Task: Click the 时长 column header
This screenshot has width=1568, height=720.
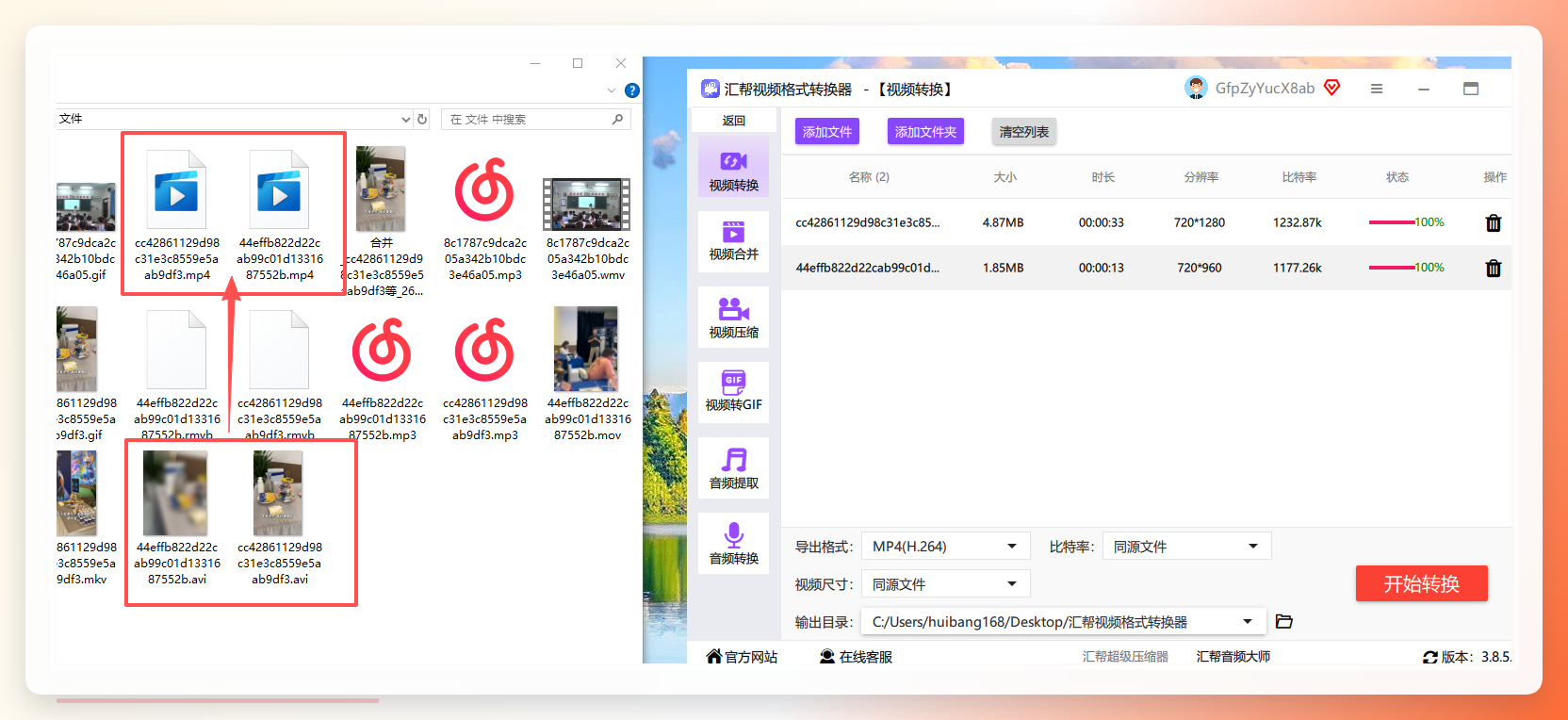Action: 1103,177
